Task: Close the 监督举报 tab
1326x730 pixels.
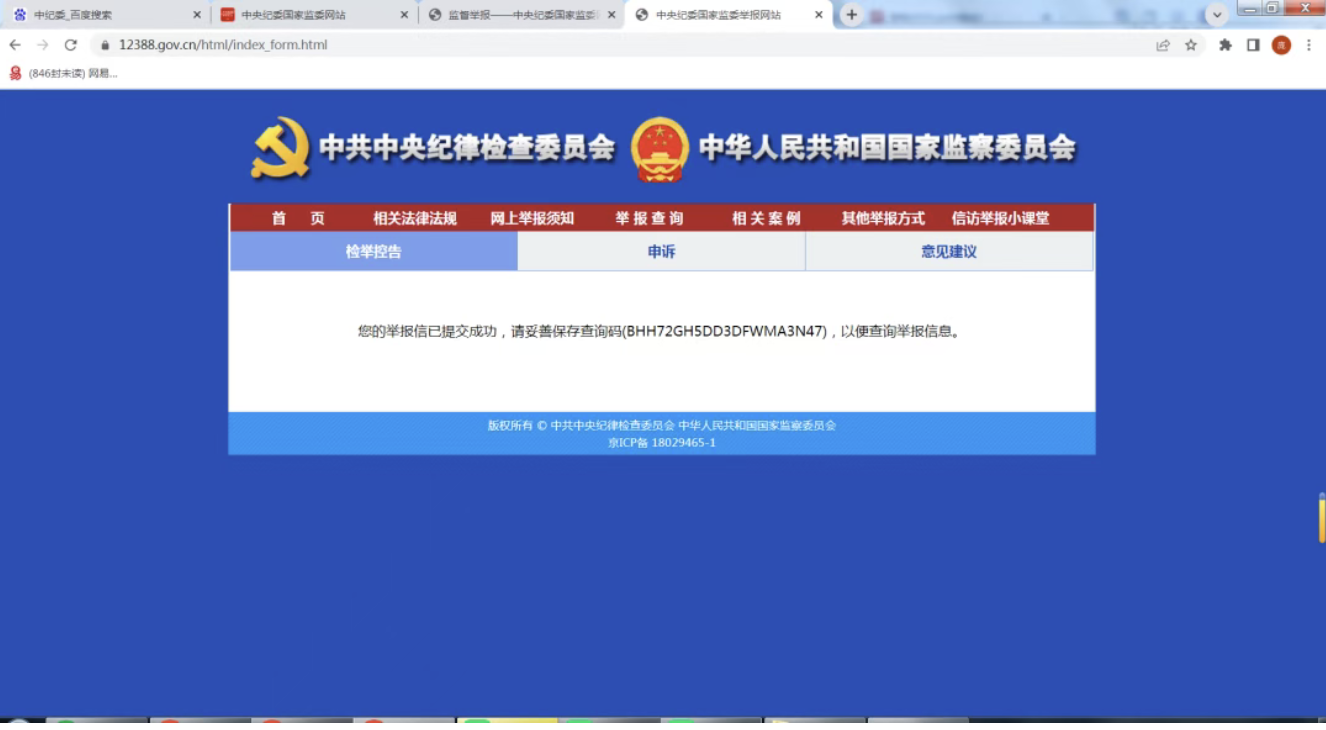Action: [x=612, y=15]
